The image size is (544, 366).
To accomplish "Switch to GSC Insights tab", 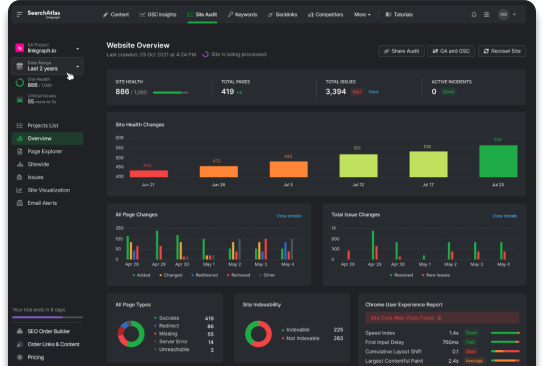I will (158, 15).
